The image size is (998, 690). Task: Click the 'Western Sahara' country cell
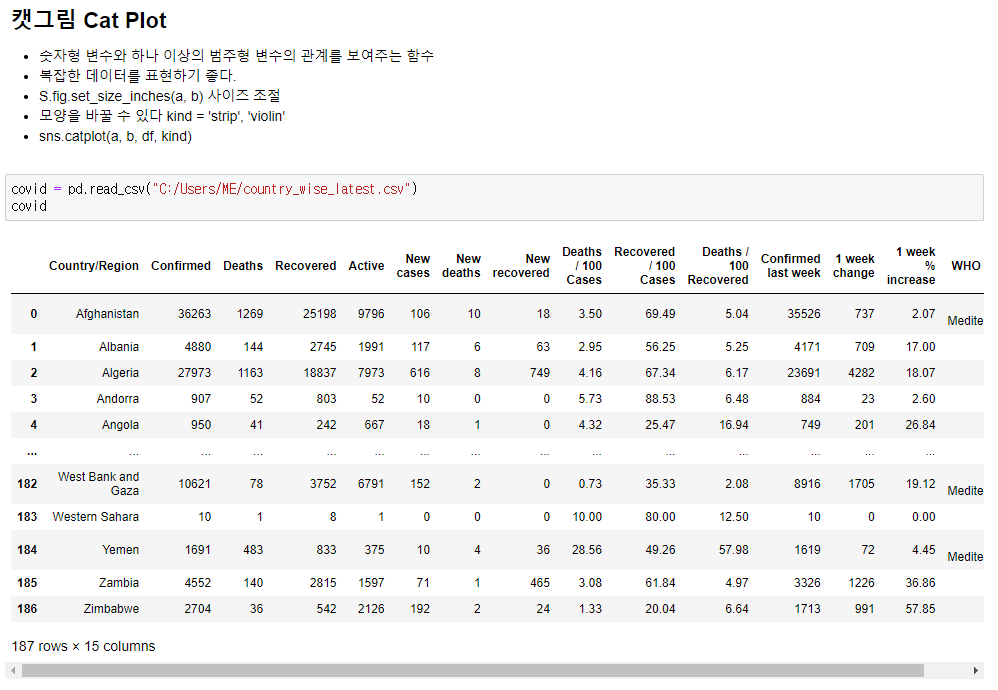click(95, 517)
